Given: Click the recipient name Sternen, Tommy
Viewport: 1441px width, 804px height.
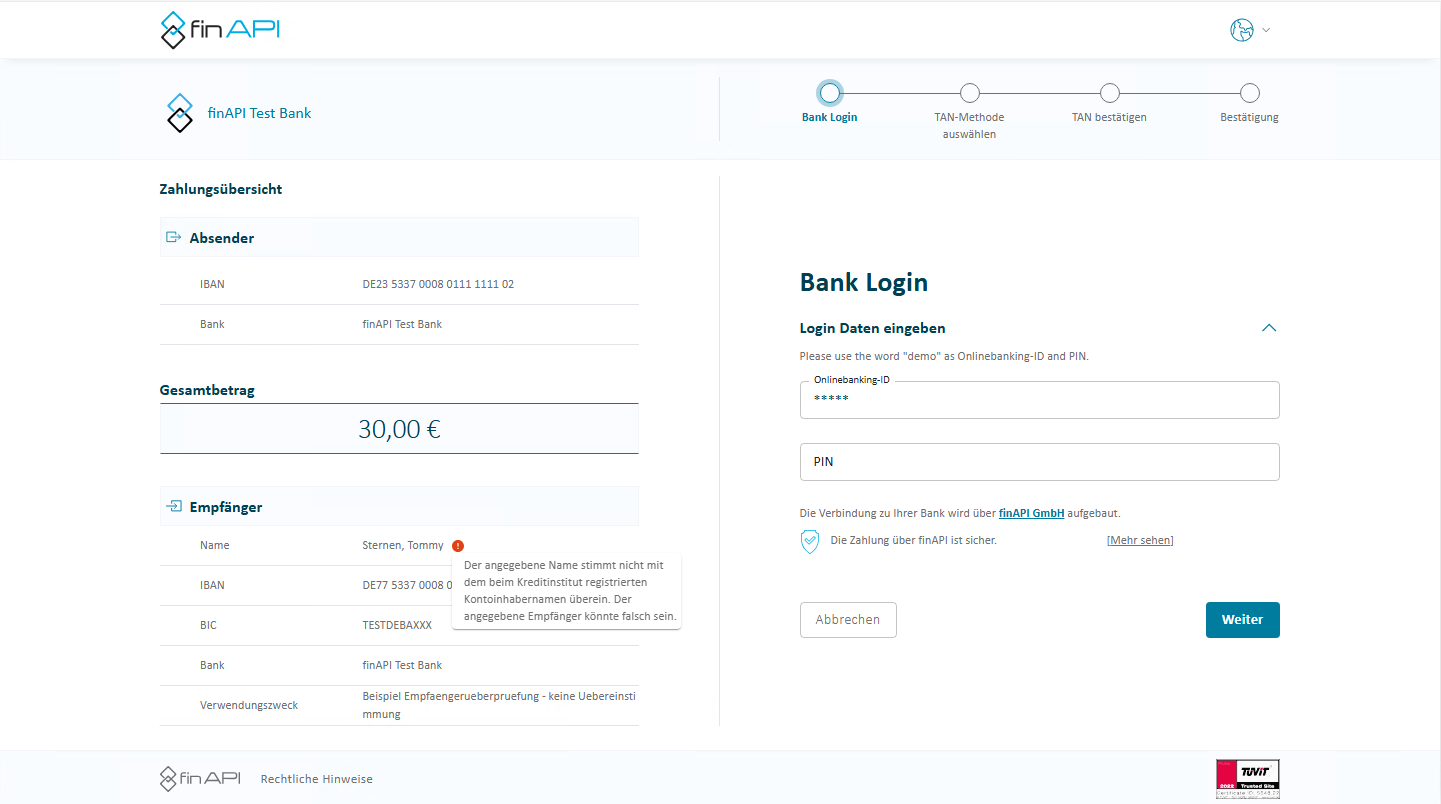Looking at the screenshot, I should (x=403, y=546).
